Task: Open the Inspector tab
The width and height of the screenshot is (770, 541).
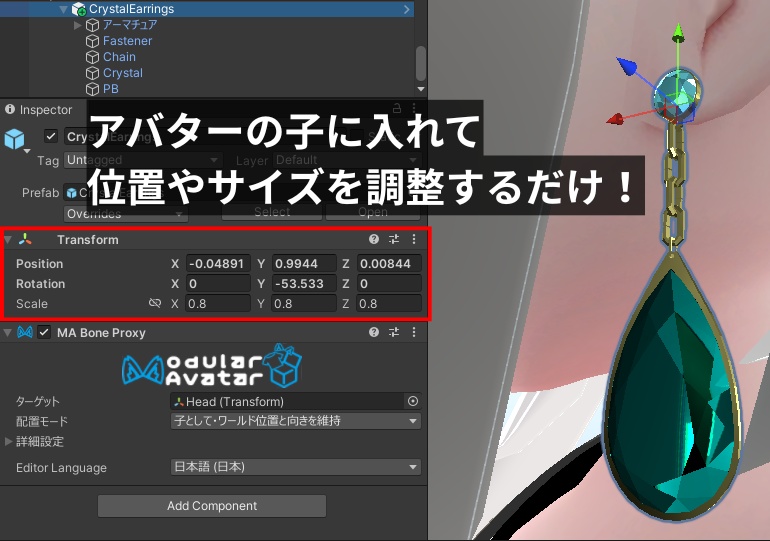Action: click(x=39, y=109)
